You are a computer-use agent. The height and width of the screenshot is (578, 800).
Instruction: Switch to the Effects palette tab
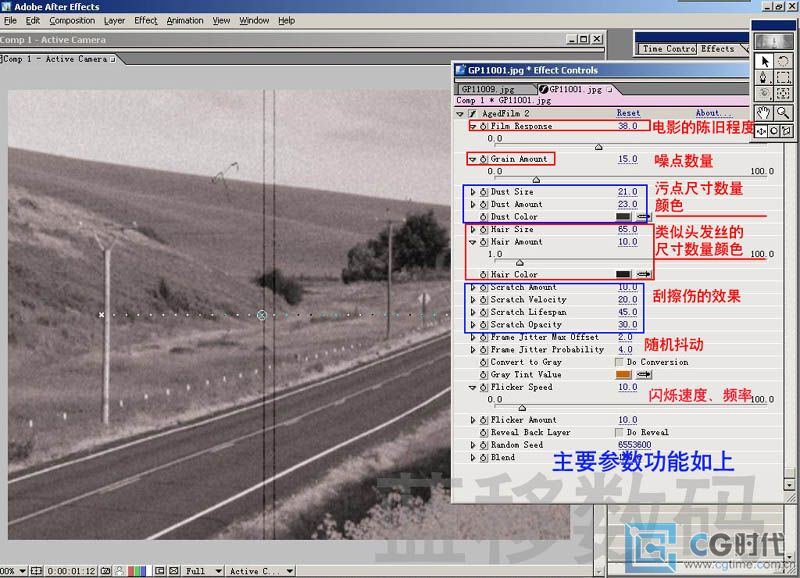tap(717, 49)
